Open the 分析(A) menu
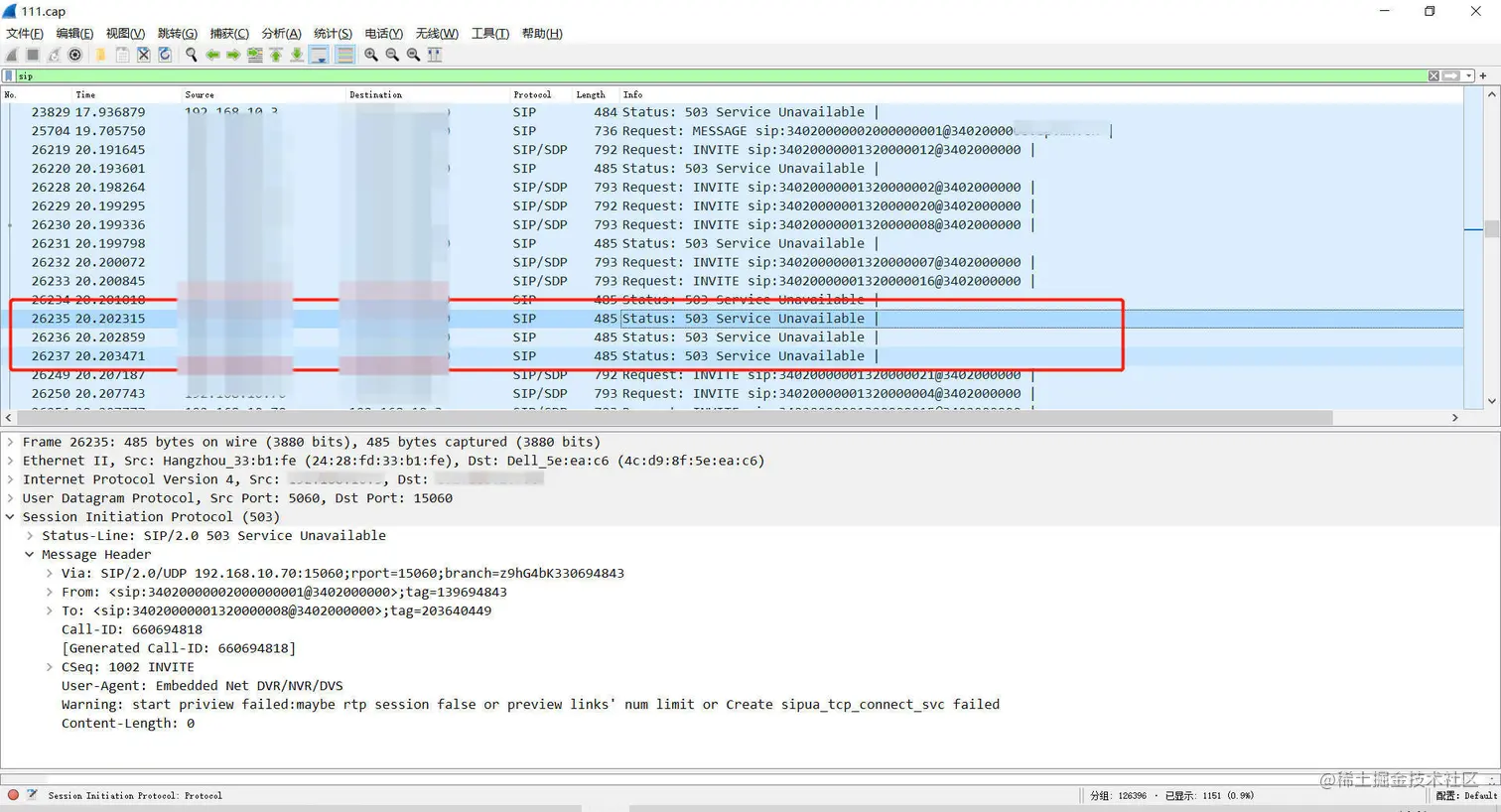Screen dimensions: 1501x812 click(x=281, y=34)
